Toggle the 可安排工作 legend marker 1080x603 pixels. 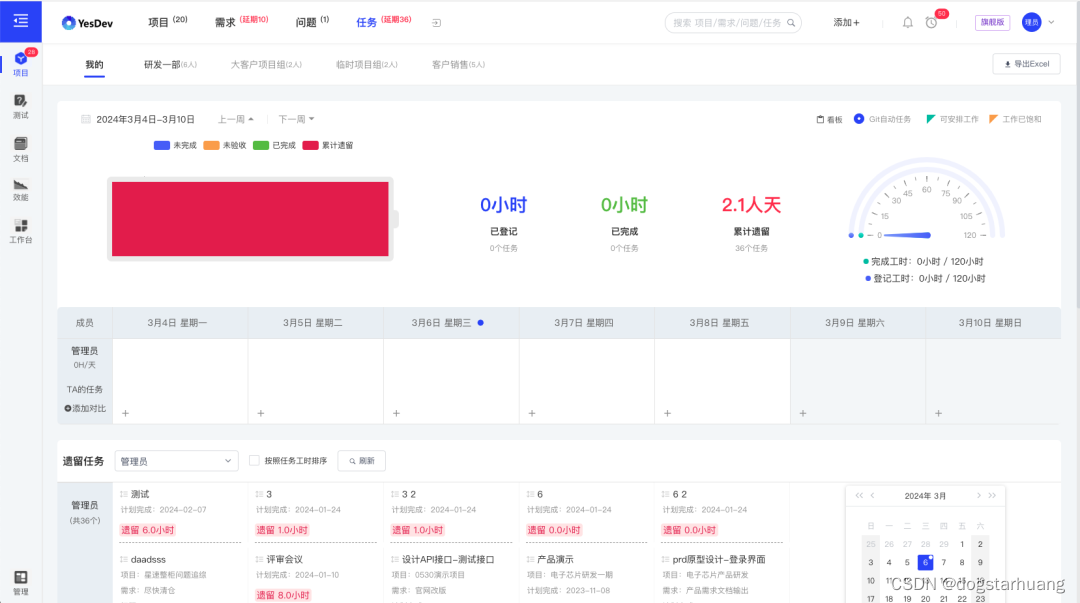(x=952, y=118)
